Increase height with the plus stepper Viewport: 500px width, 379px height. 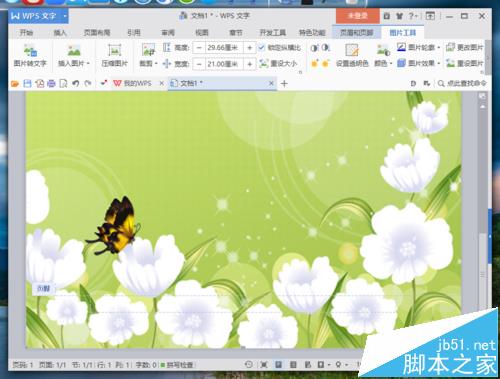coord(249,48)
